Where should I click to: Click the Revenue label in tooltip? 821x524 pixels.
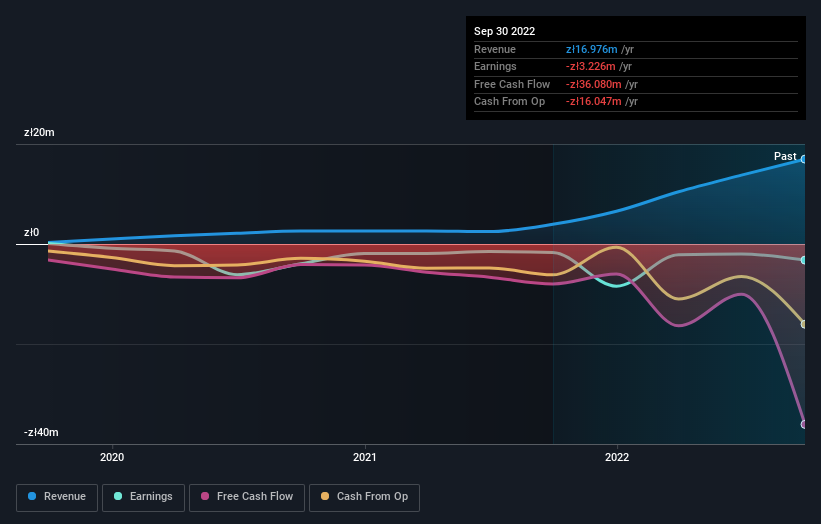495,49
